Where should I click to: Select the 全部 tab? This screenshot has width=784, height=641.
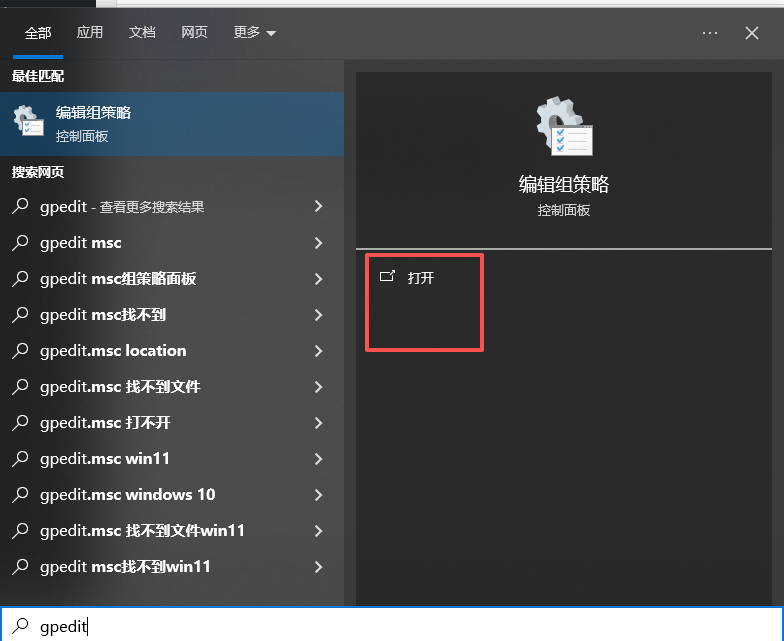pos(38,33)
